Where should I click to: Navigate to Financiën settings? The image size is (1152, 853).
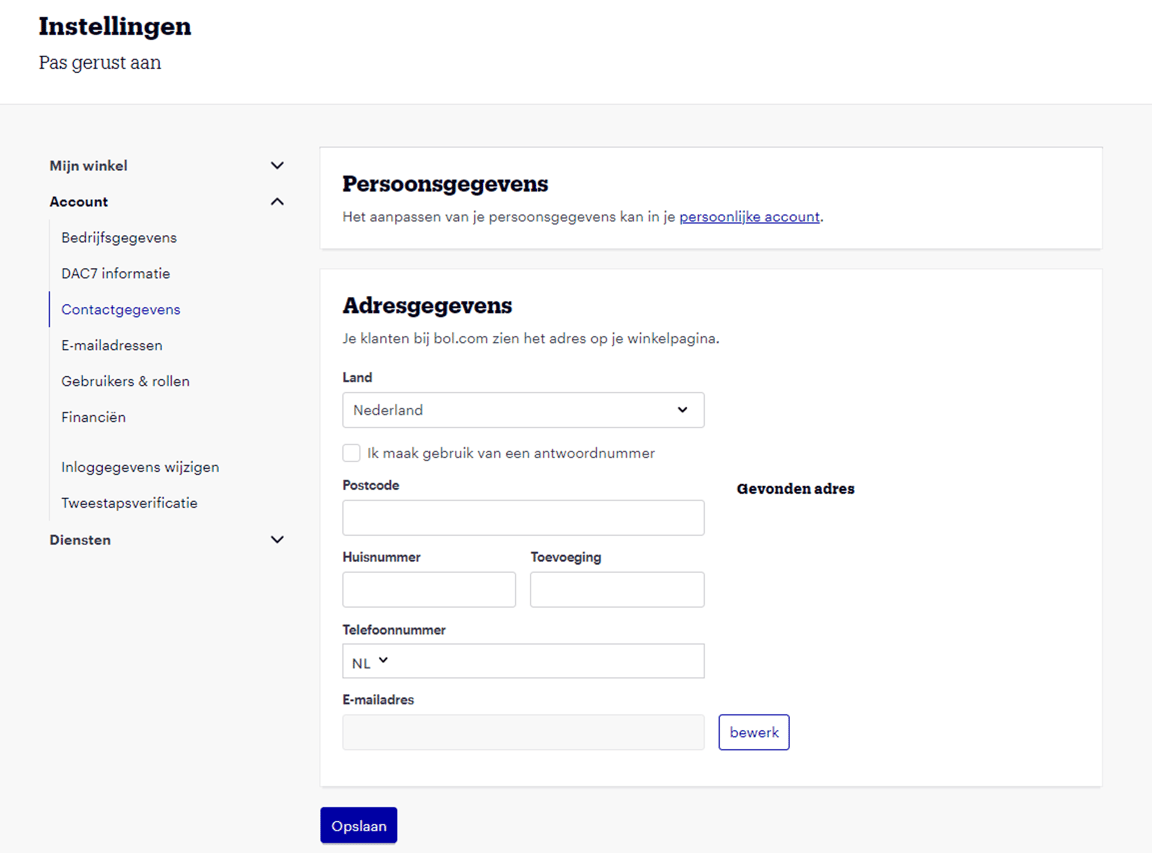(x=93, y=417)
